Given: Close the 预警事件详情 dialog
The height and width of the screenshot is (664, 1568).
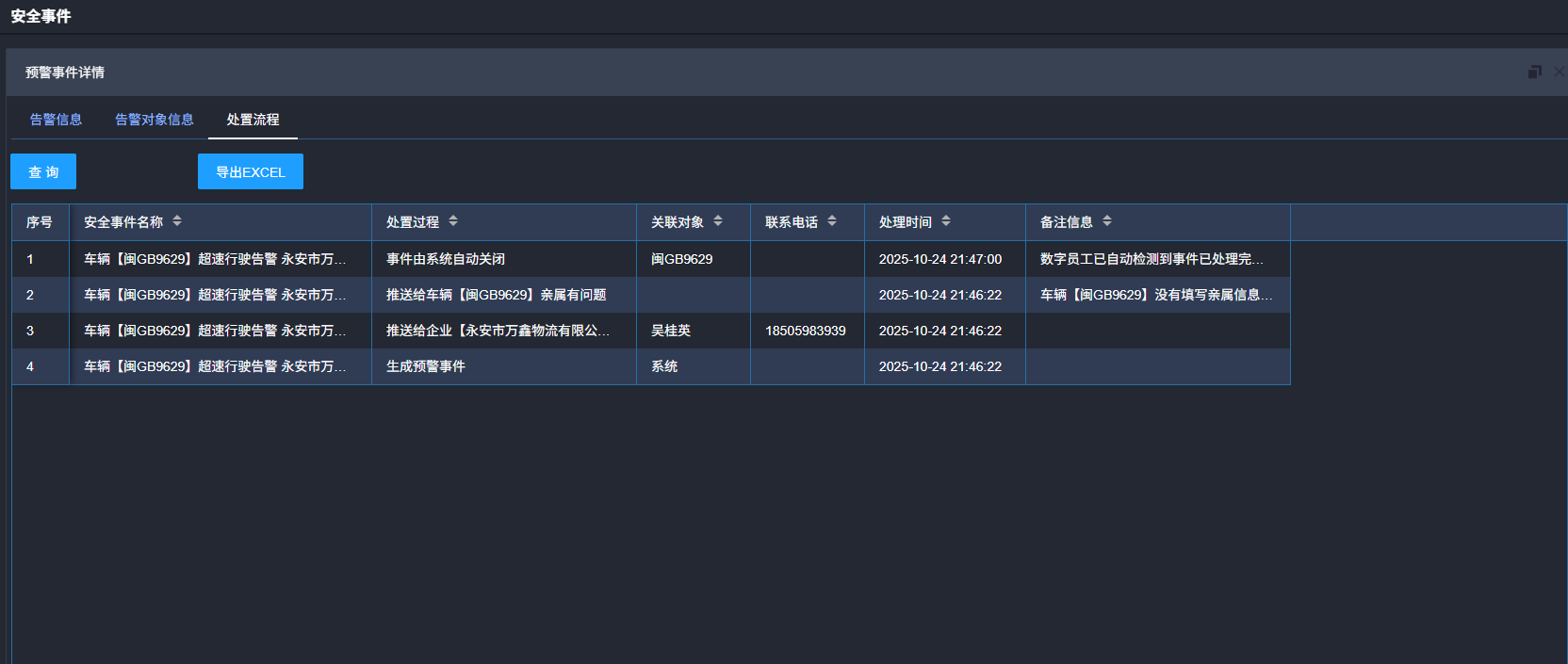Looking at the screenshot, I should [x=1559, y=73].
